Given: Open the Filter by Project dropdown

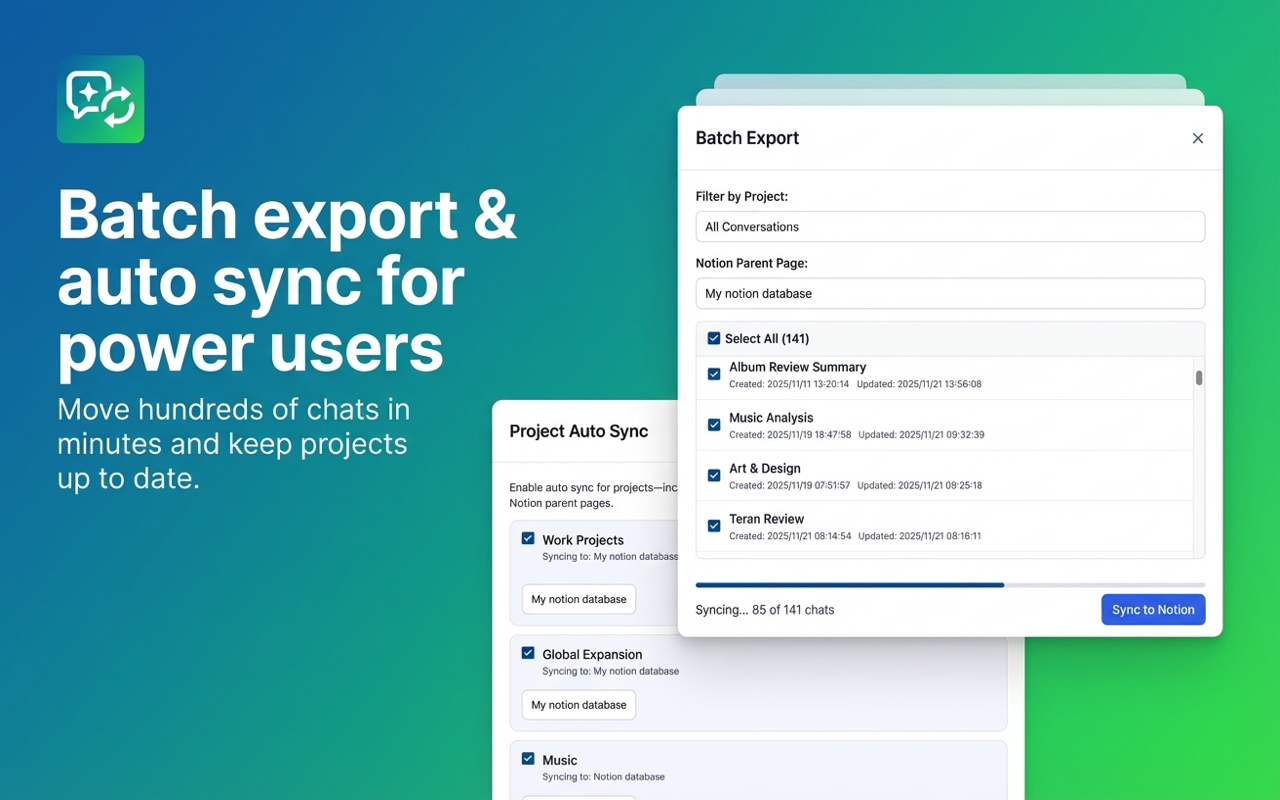Looking at the screenshot, I should pos(950,227).
